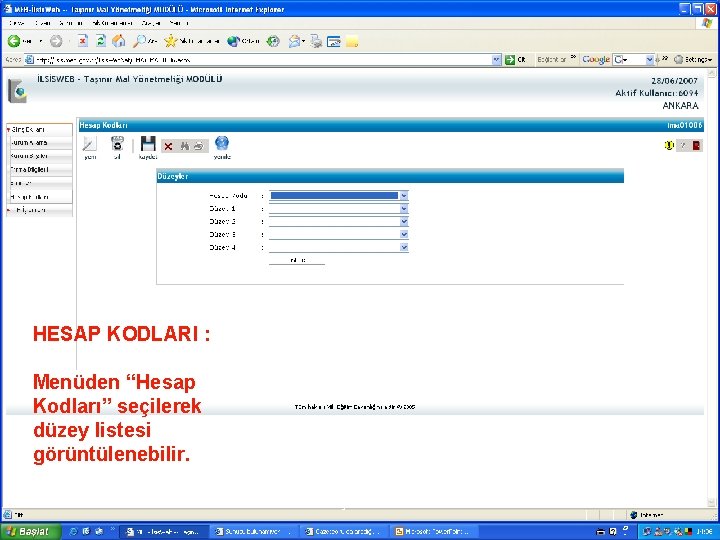720x540 pixels.
Task: Open the fourth item in browser menu bar
Action: (x=112, y=22)
